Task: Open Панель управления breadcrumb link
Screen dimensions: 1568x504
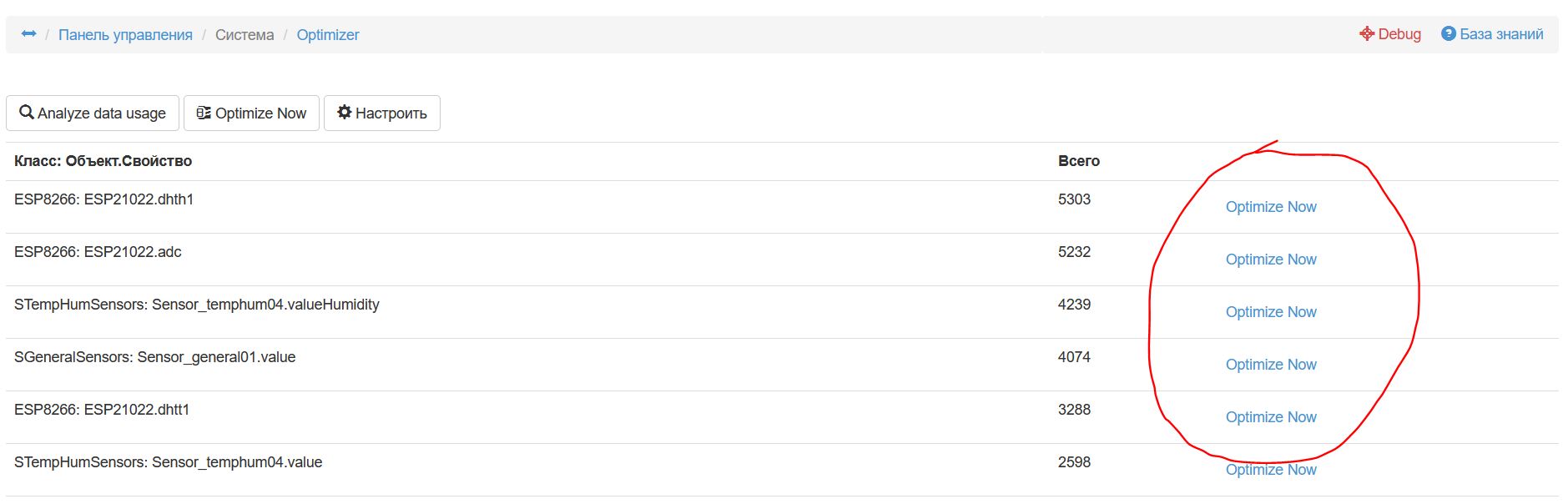Action: [x=125, y=35]
